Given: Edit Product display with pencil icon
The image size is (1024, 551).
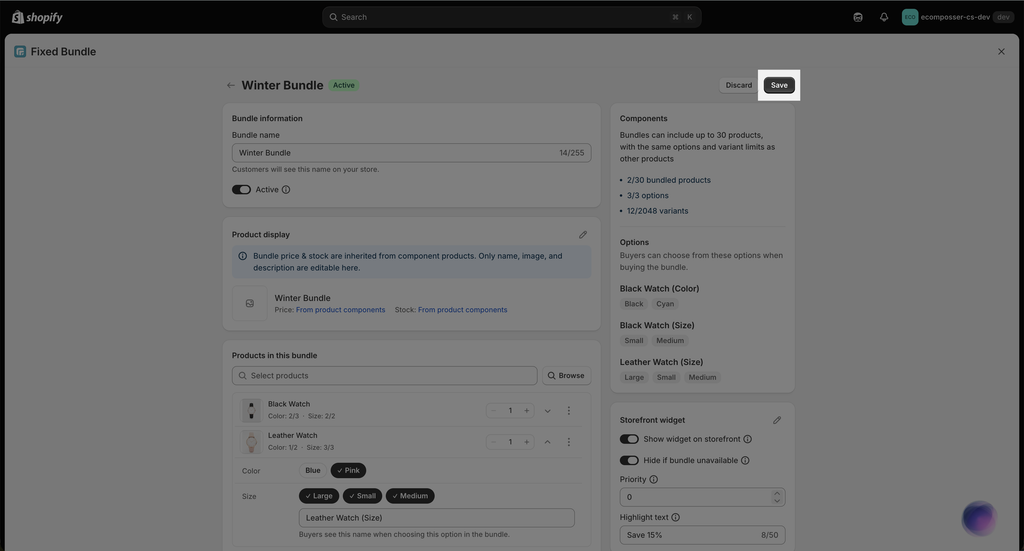Looking at the screenshot, I should click(x=583, y=234).
